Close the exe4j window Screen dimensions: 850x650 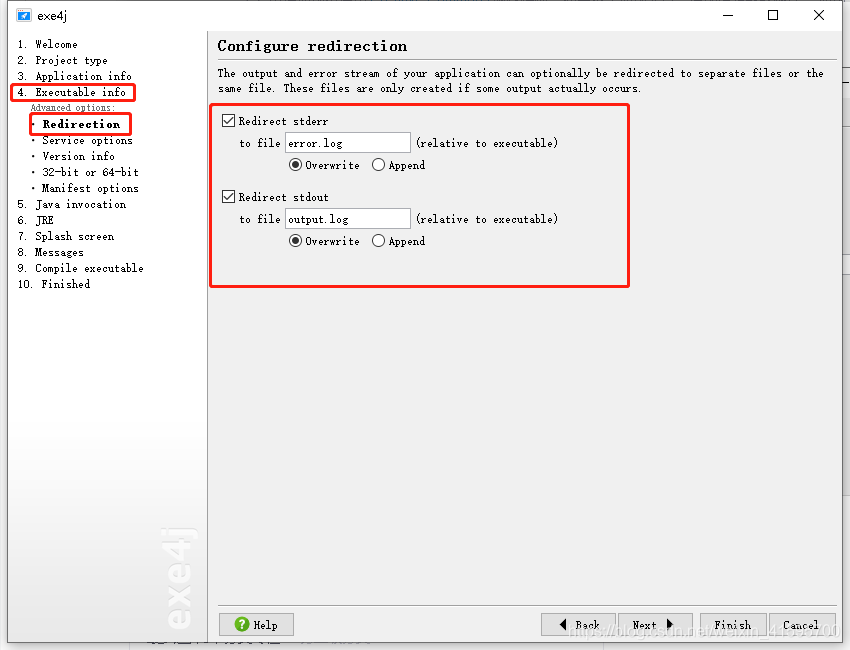pos(819,15)
